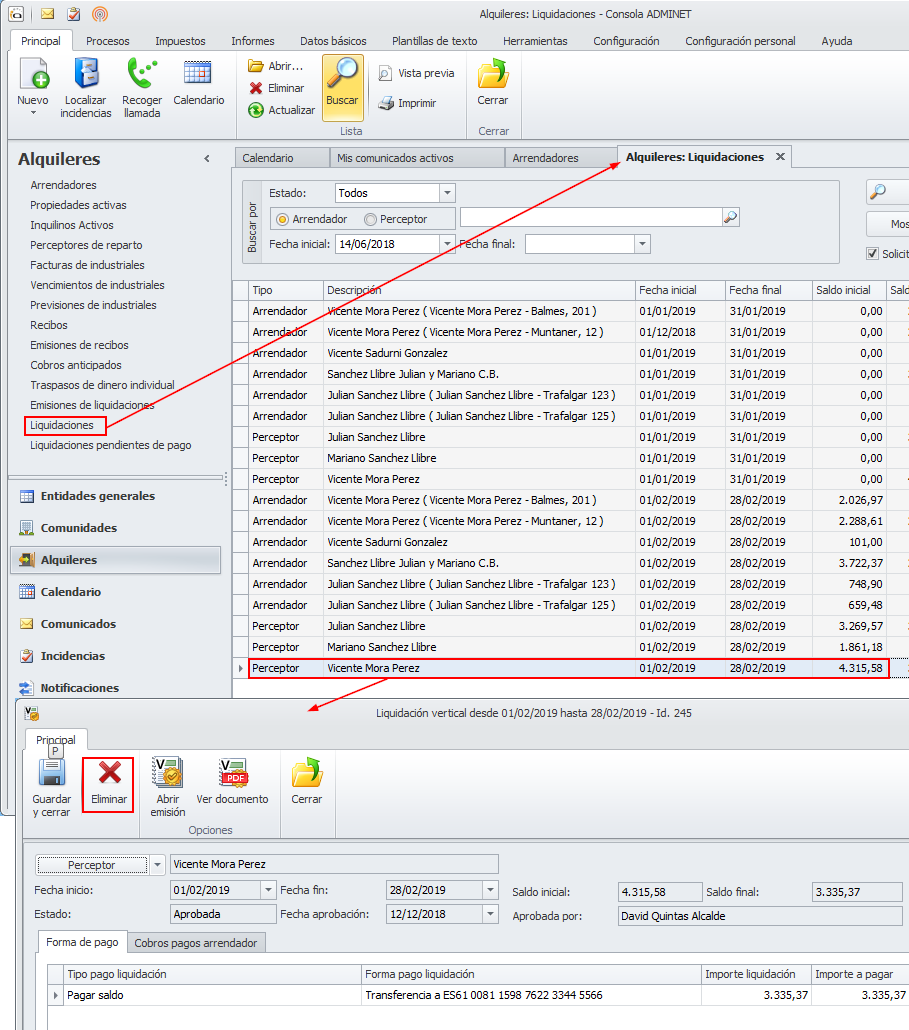Open Entidades generales section
Image resolution: width=909 pixels, height=1030 pixels.
coord(97,496)
